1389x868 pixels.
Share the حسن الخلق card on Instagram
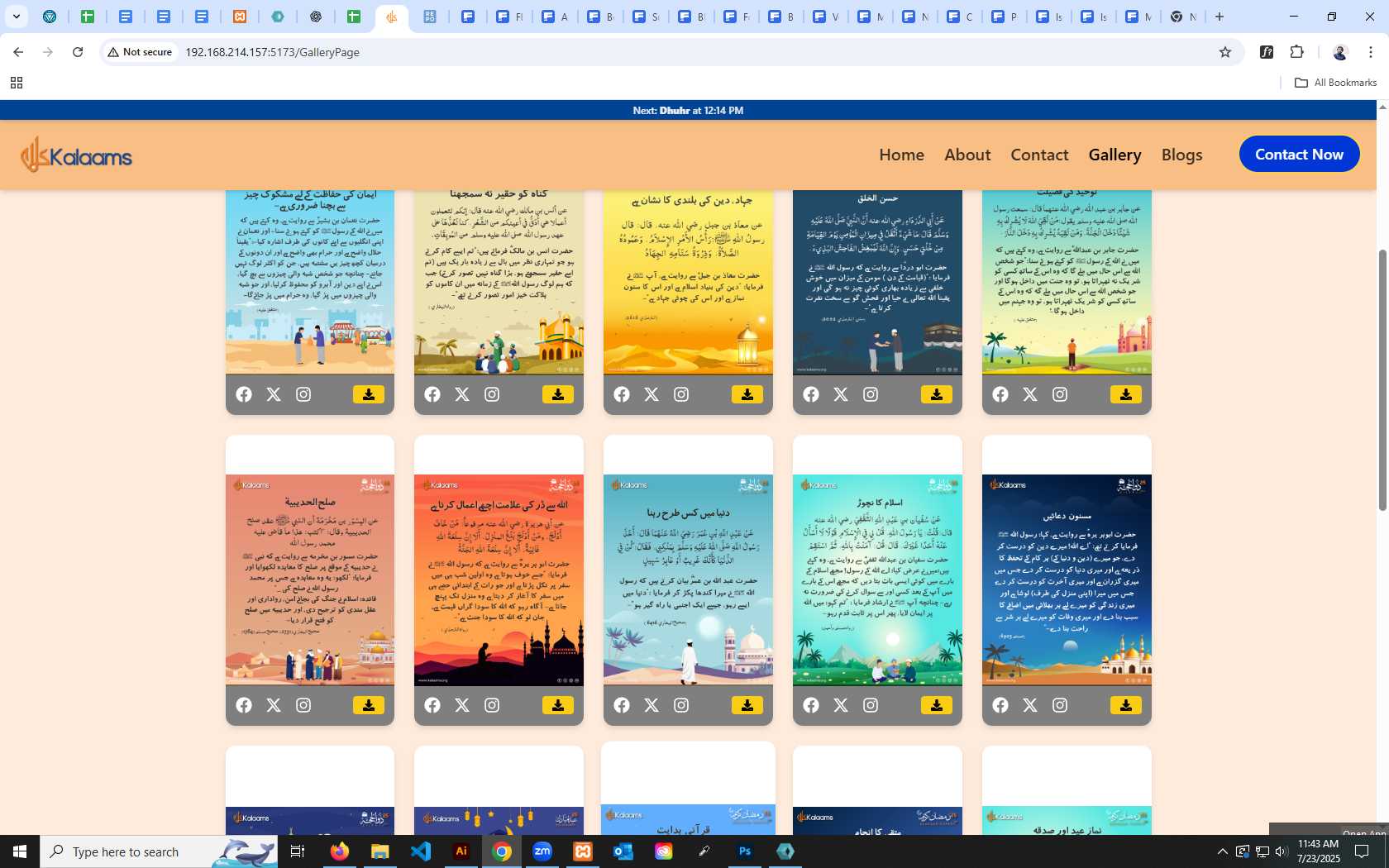tap(871, 394)
